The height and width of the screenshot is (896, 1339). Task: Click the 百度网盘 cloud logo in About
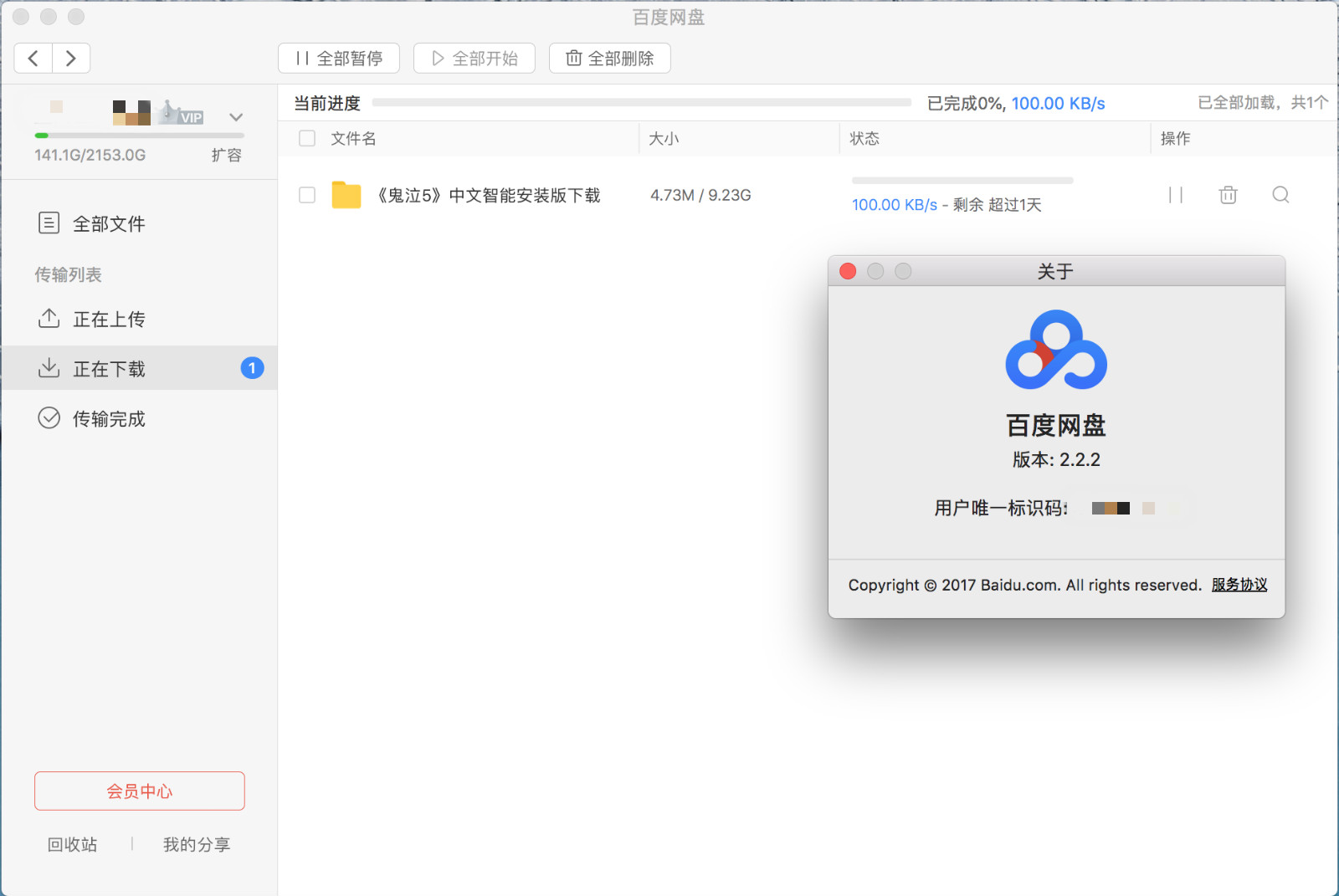(1056, 350)
